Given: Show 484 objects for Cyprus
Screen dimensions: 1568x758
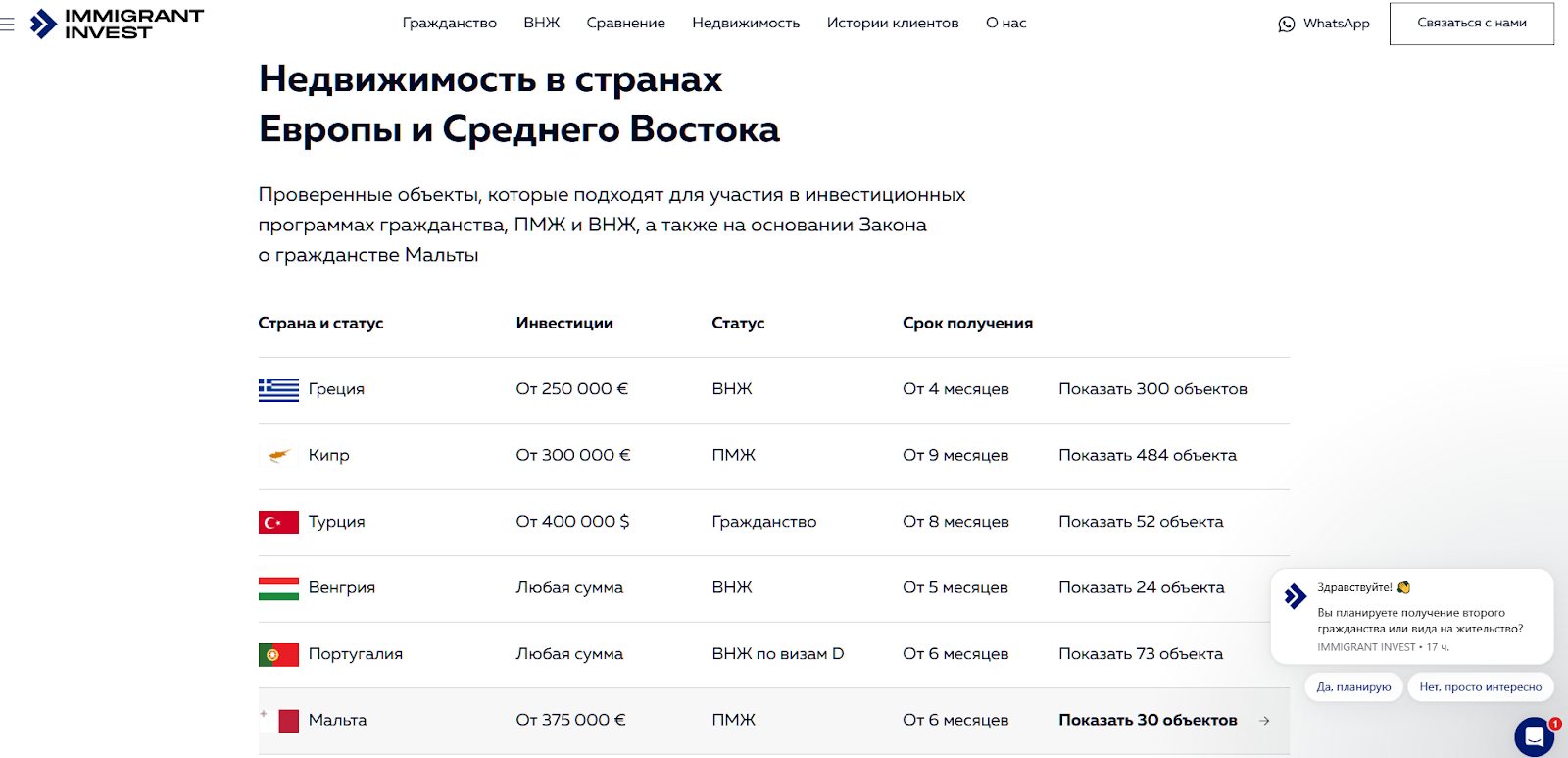Looking at the screenshot, I should click(x=1147, y=455).
